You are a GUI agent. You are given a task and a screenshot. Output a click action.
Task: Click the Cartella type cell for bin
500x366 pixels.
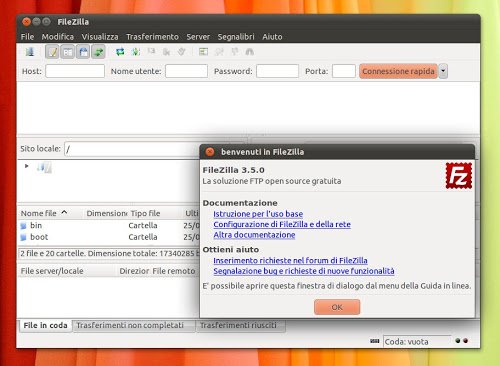point(143,226)
